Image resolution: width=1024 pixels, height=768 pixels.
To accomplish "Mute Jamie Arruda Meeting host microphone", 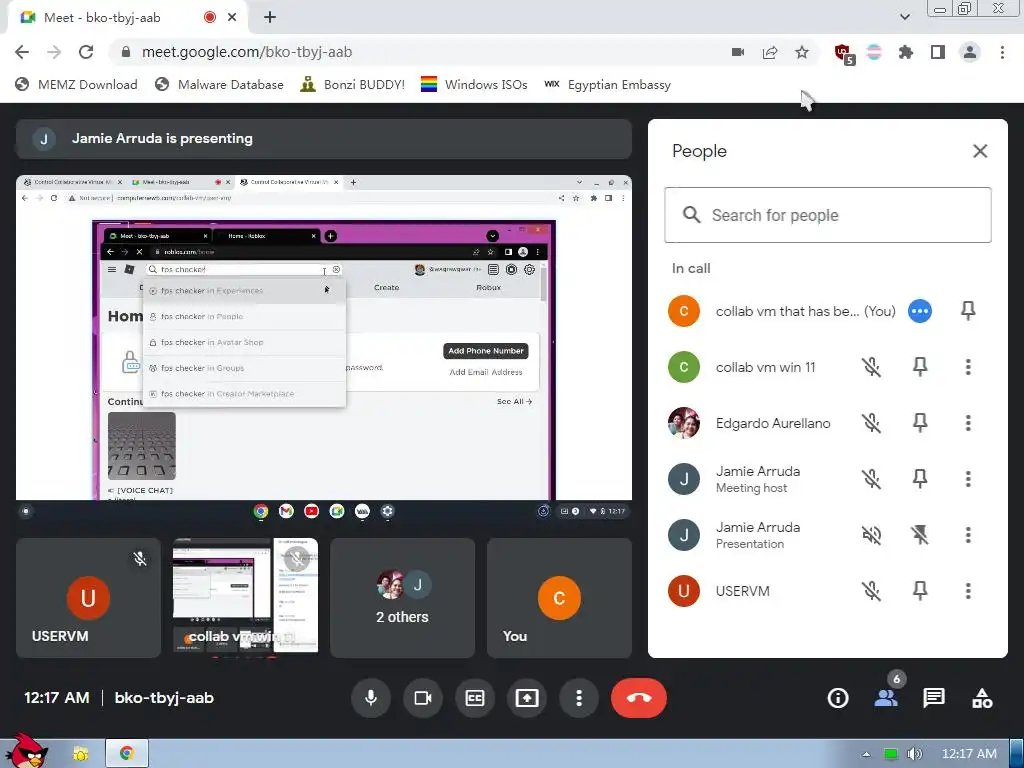I will (871, 479).
